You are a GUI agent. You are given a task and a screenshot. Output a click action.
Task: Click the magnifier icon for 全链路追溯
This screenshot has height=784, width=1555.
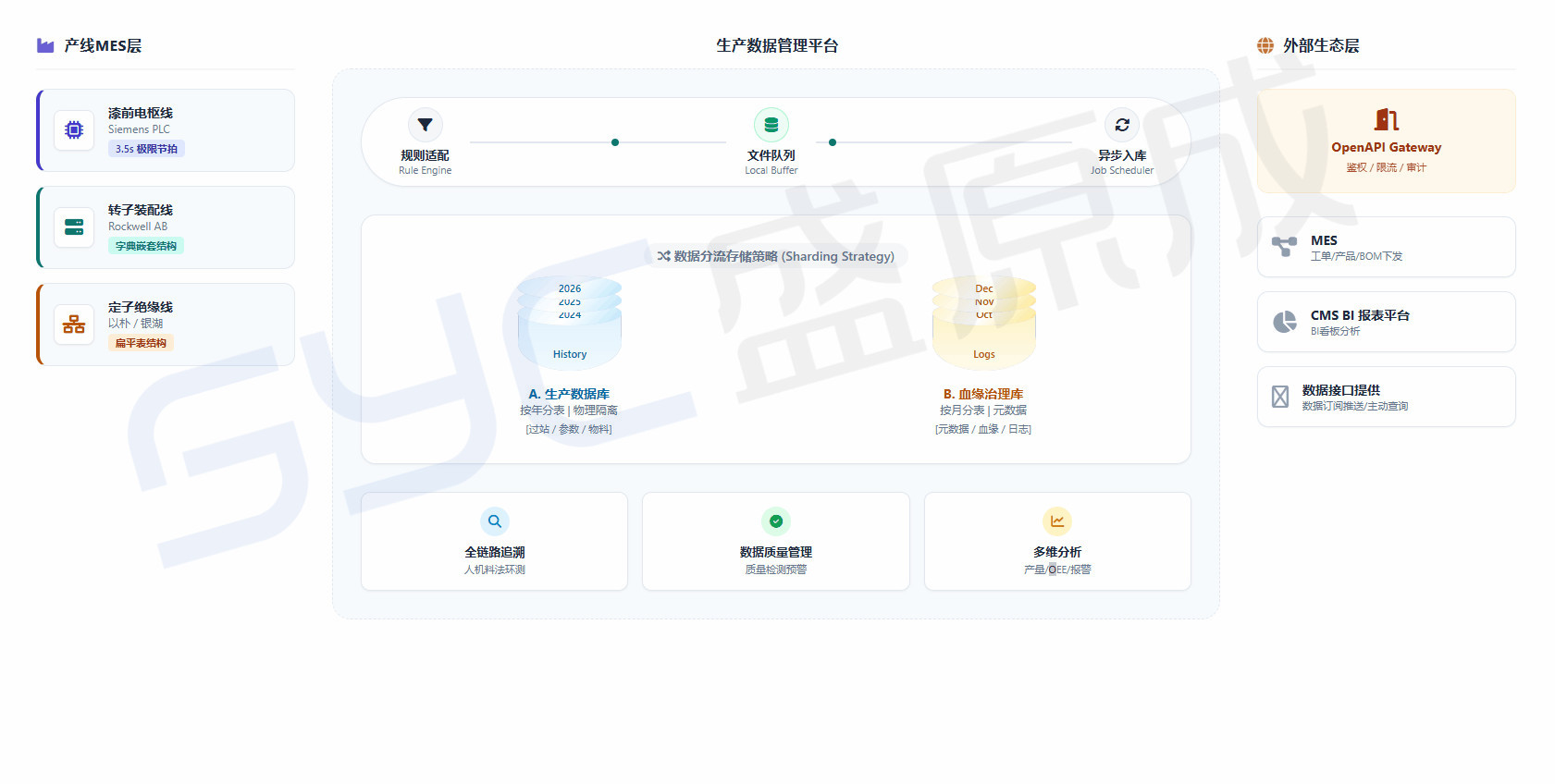point(495,521)
